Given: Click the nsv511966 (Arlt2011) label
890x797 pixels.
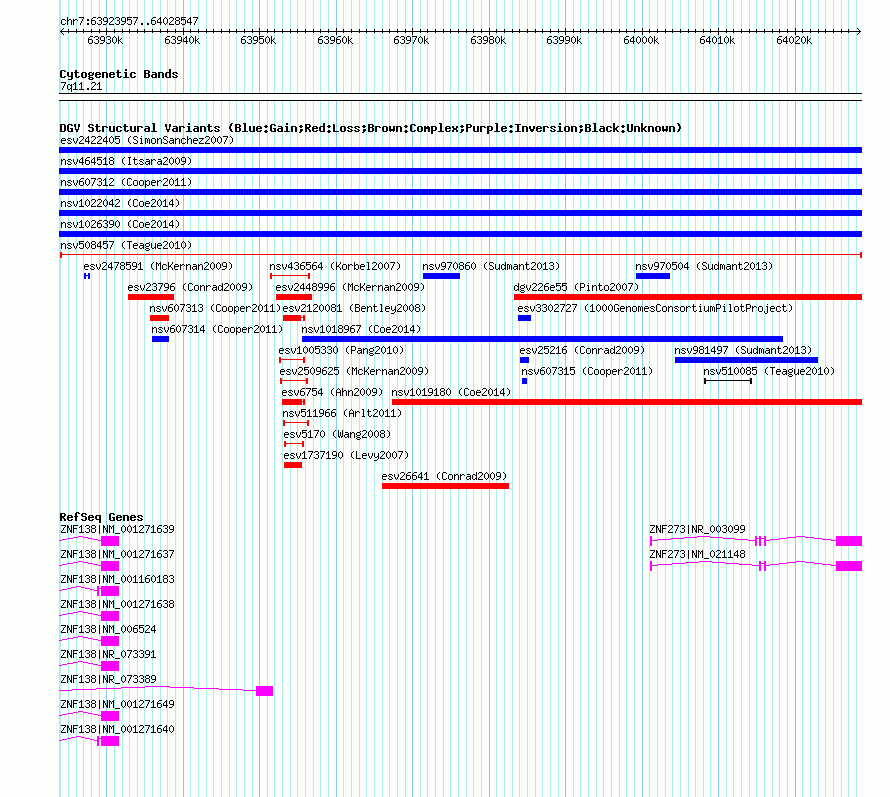Looking at the screenshot, I should (x=342, y=413).
